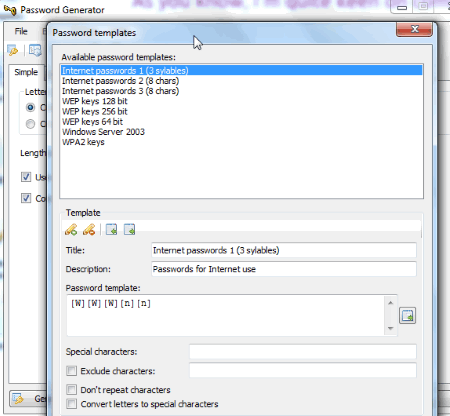Open the File menu
This screenshot has height=416, width=450.
[x=21, y=31]
